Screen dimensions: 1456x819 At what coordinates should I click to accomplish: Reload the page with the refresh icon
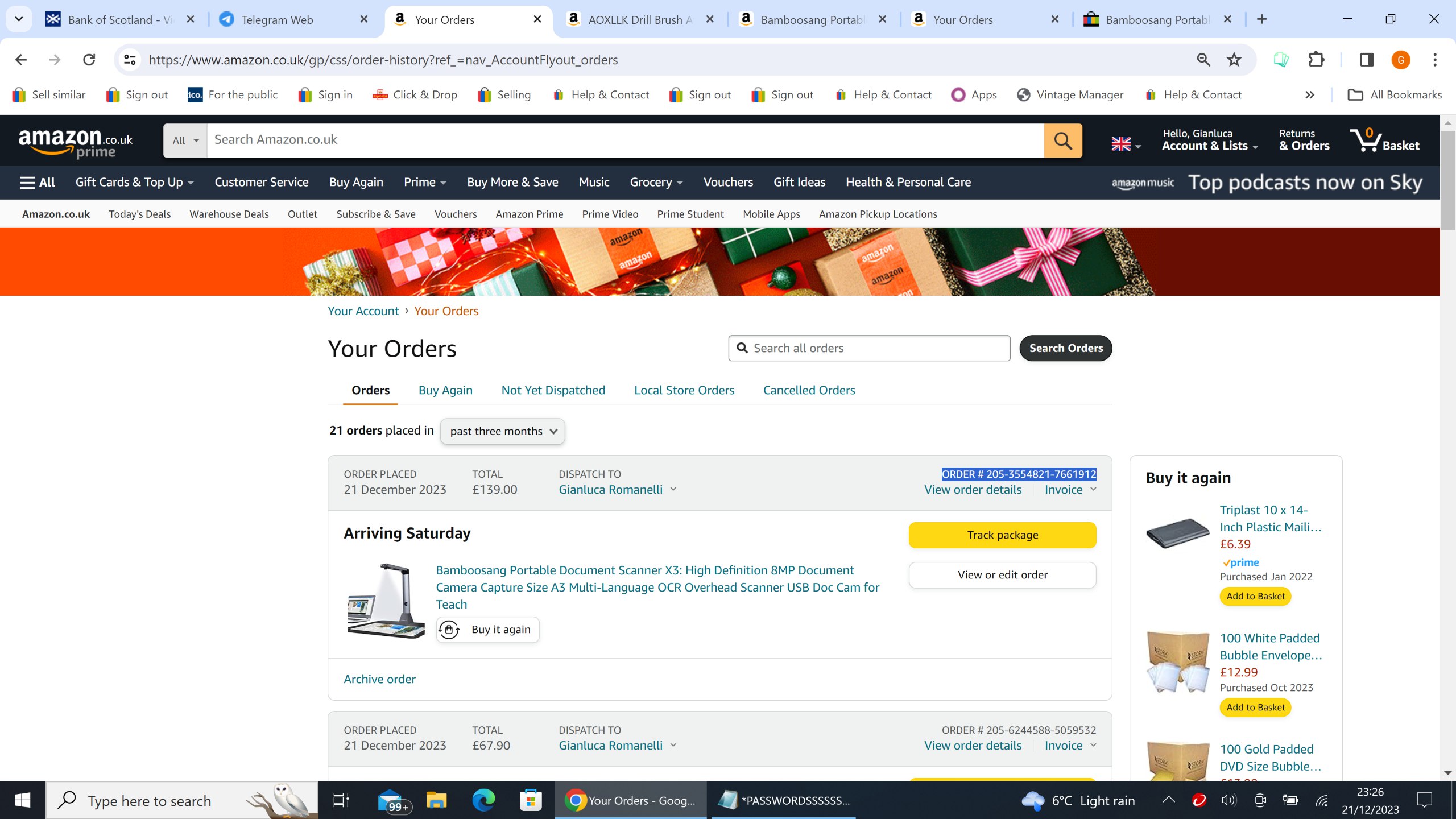click(x=89, y=60)
